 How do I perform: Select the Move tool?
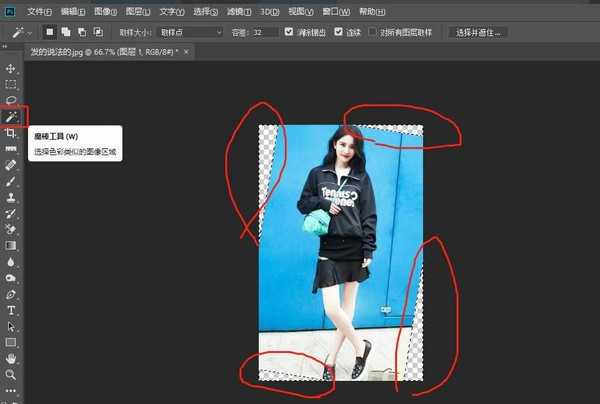(12, 69)
